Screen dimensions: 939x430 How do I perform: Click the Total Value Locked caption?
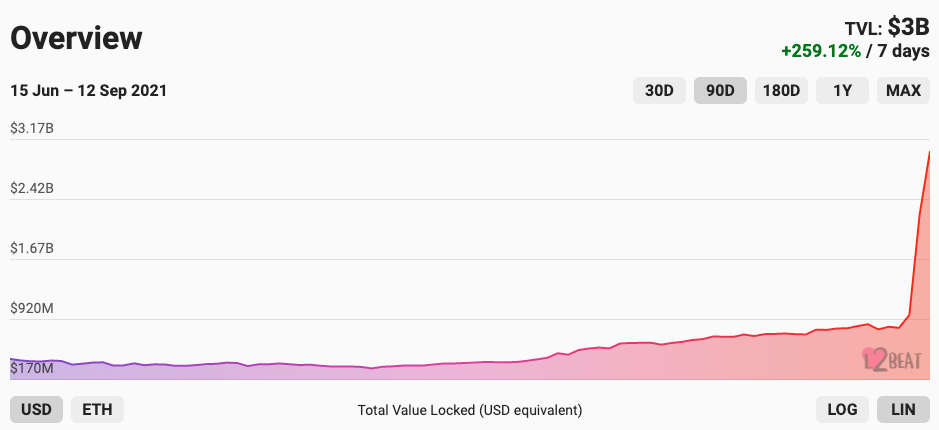pyautogui.click(x=470, y=410)
